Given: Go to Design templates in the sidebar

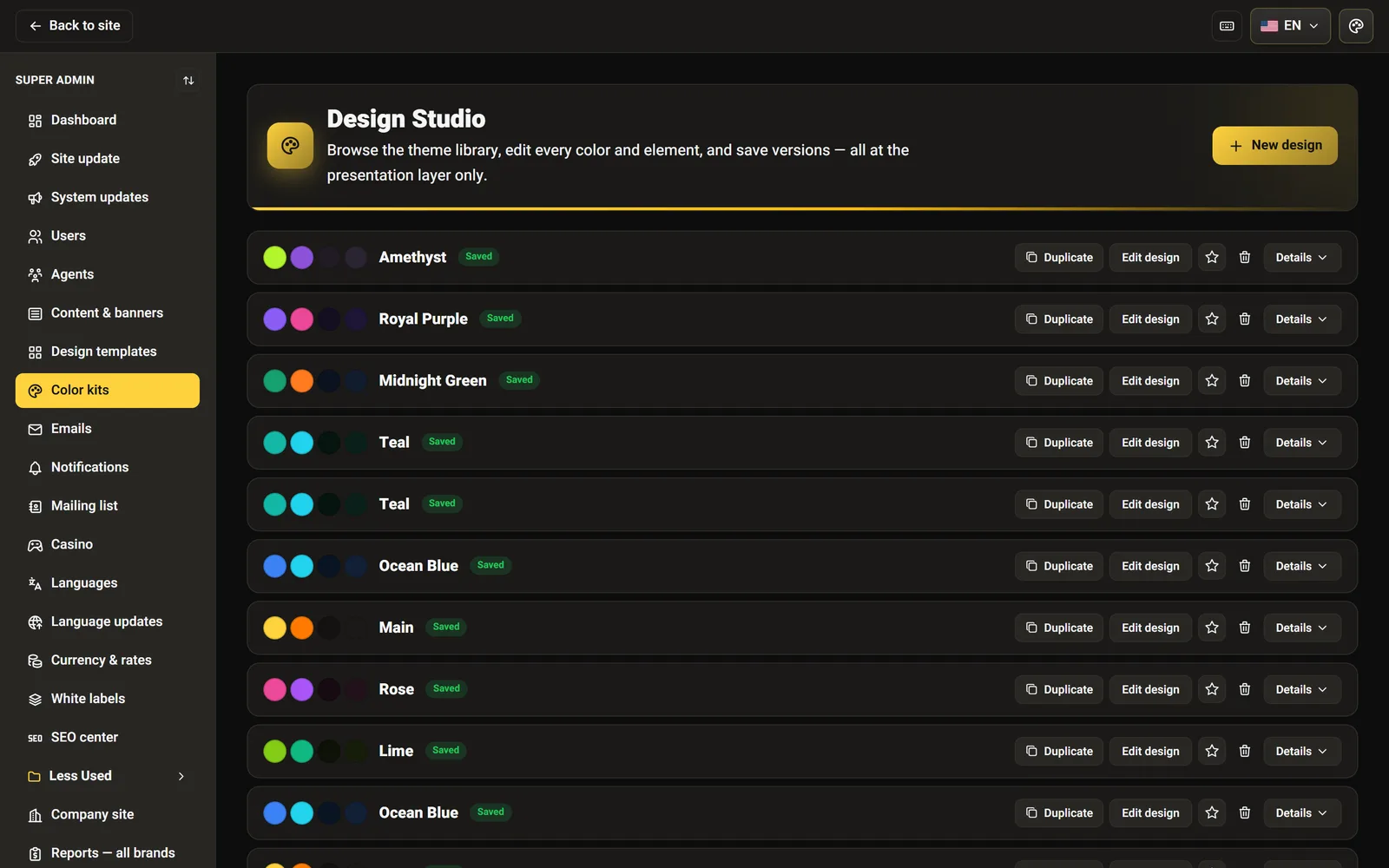Looking at the screenshot, I should pos(108,352).
